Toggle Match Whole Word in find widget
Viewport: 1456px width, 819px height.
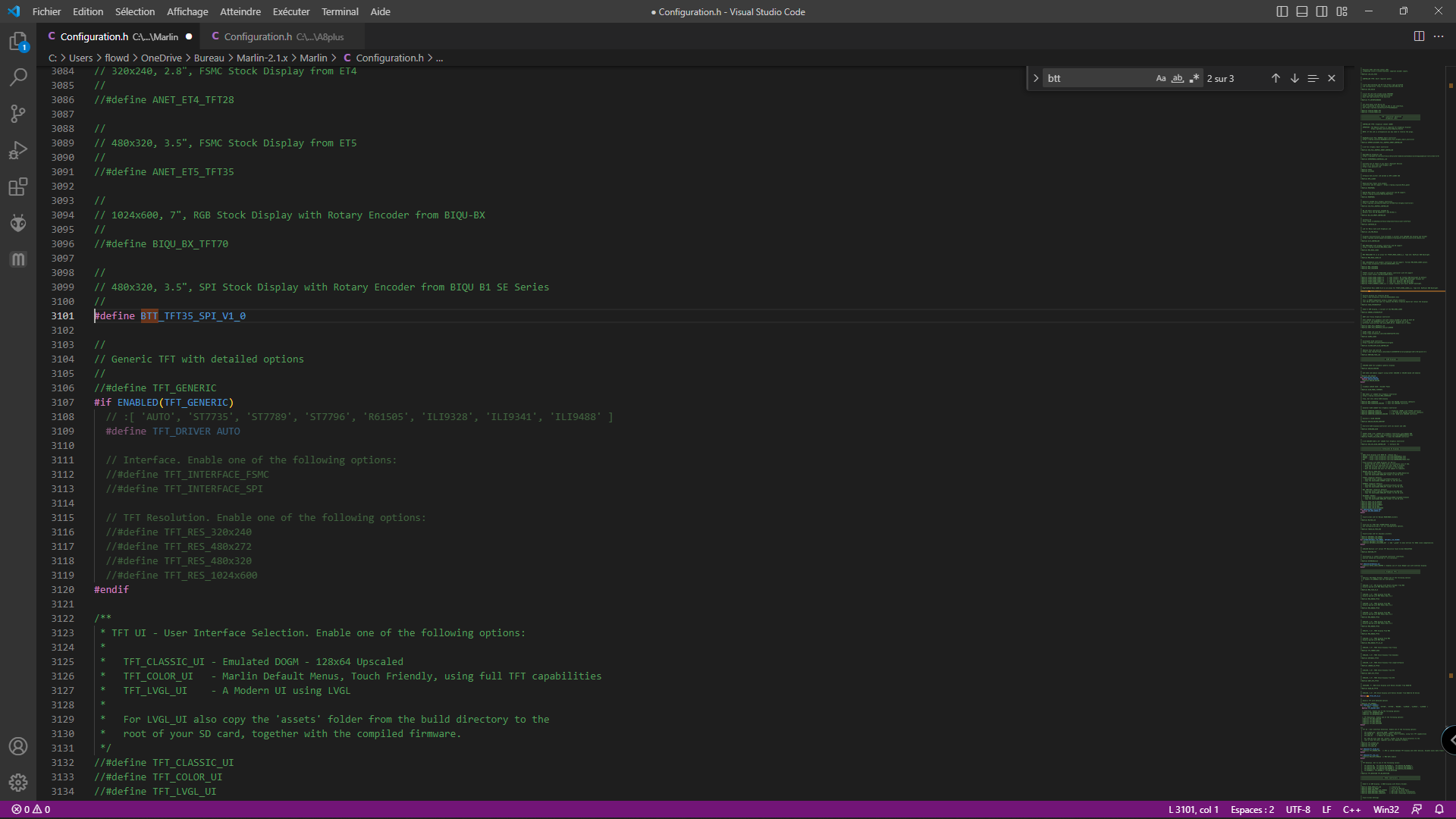[1177, 78]
